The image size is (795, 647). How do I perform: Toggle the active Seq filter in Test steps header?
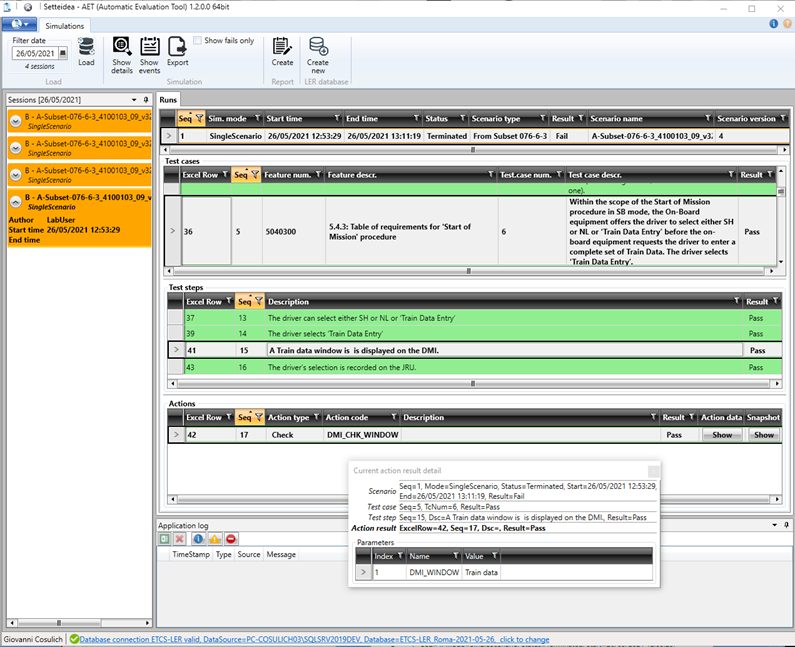[259, 301]
